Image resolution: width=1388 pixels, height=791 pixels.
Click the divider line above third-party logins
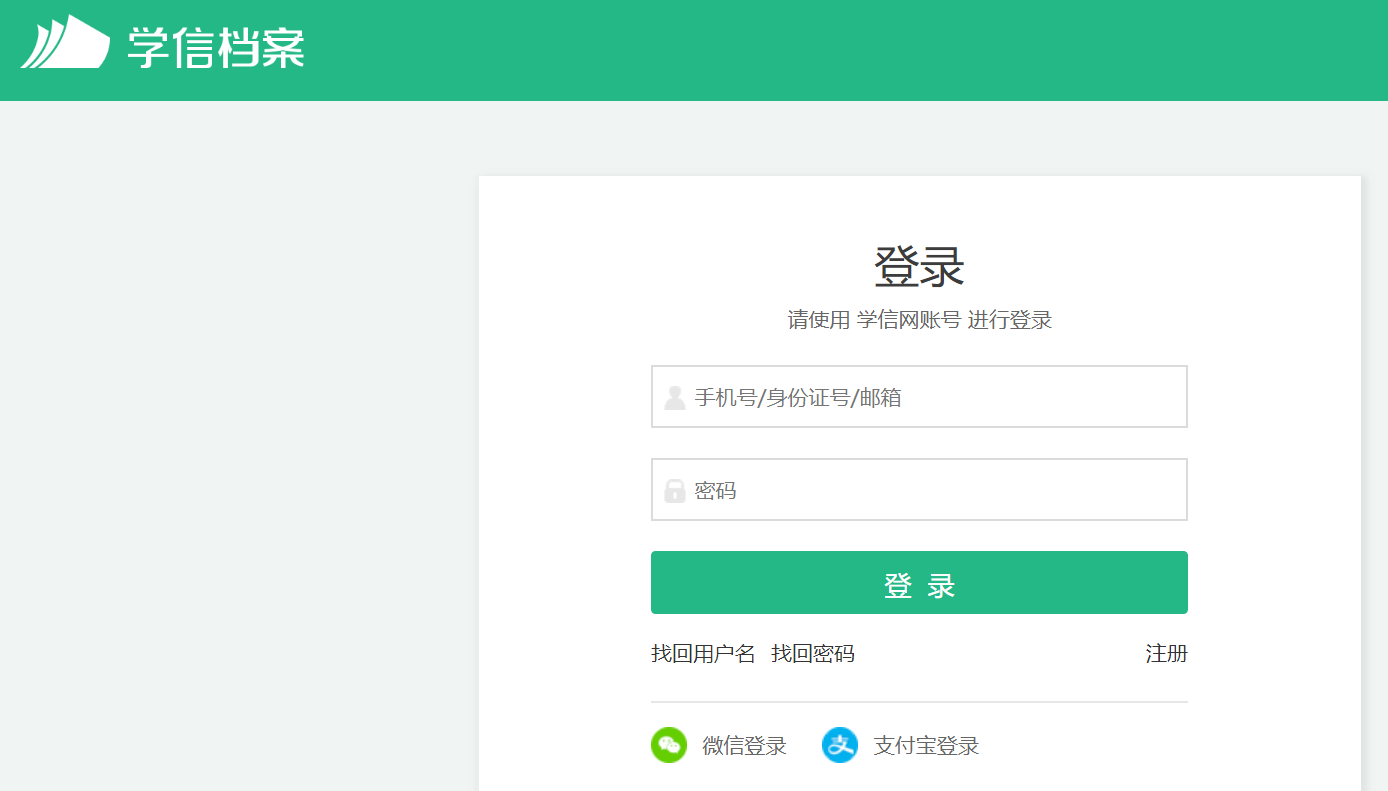click(919, 702)
